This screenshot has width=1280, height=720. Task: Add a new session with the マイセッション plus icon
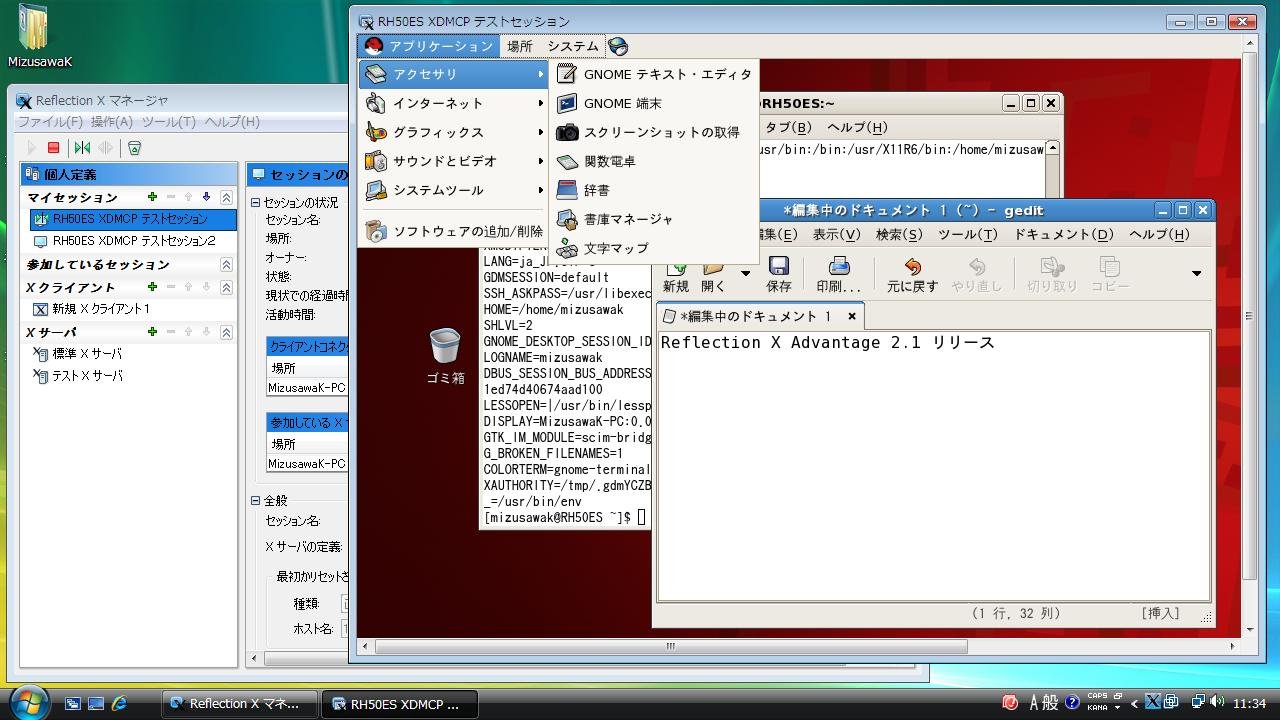pyautogui.click(x=152, y=198)
